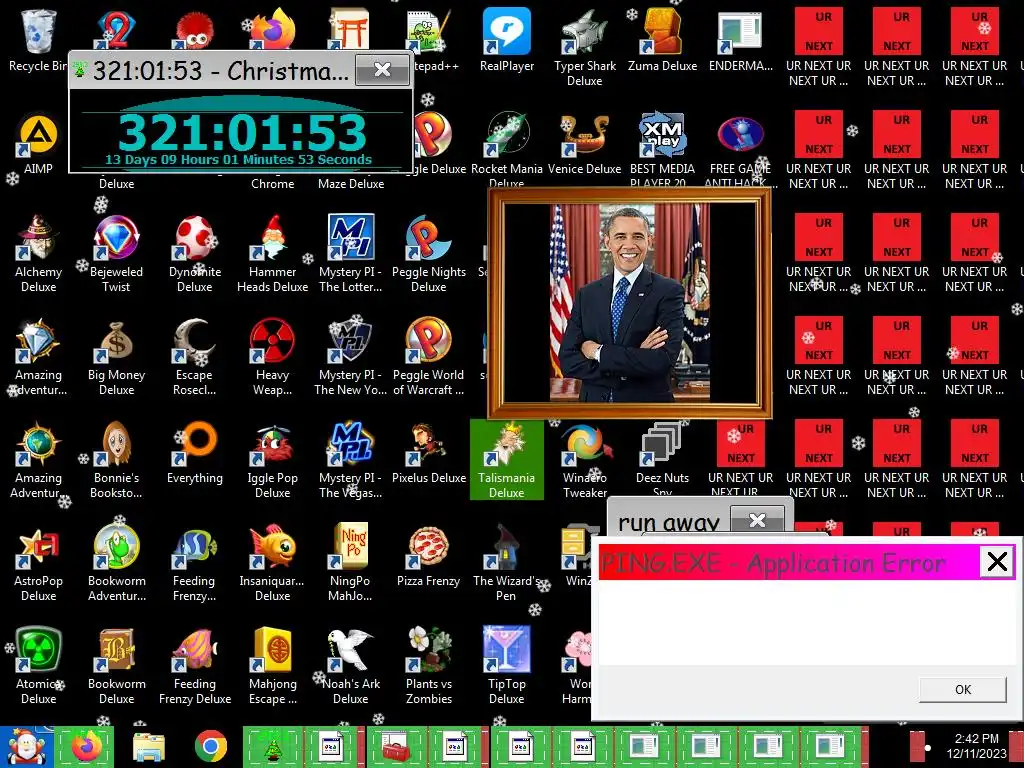Open The Wizard's Pen shortcut
Screen dimensions: 1024x768
pyautogui.click(x=507, y=562)
